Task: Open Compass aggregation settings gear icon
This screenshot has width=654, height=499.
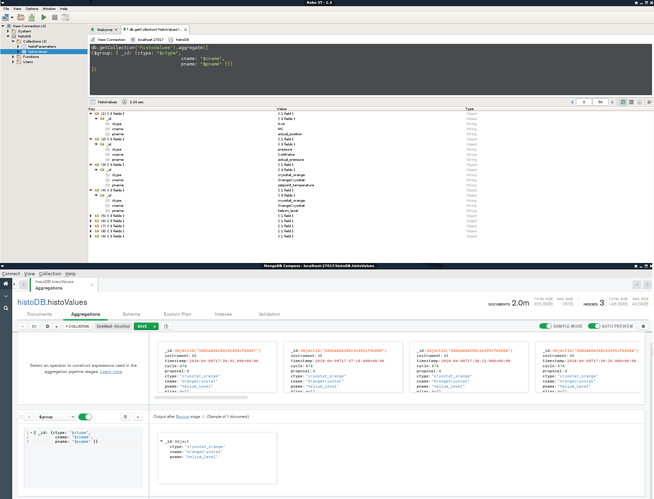Action: (47, 326)
